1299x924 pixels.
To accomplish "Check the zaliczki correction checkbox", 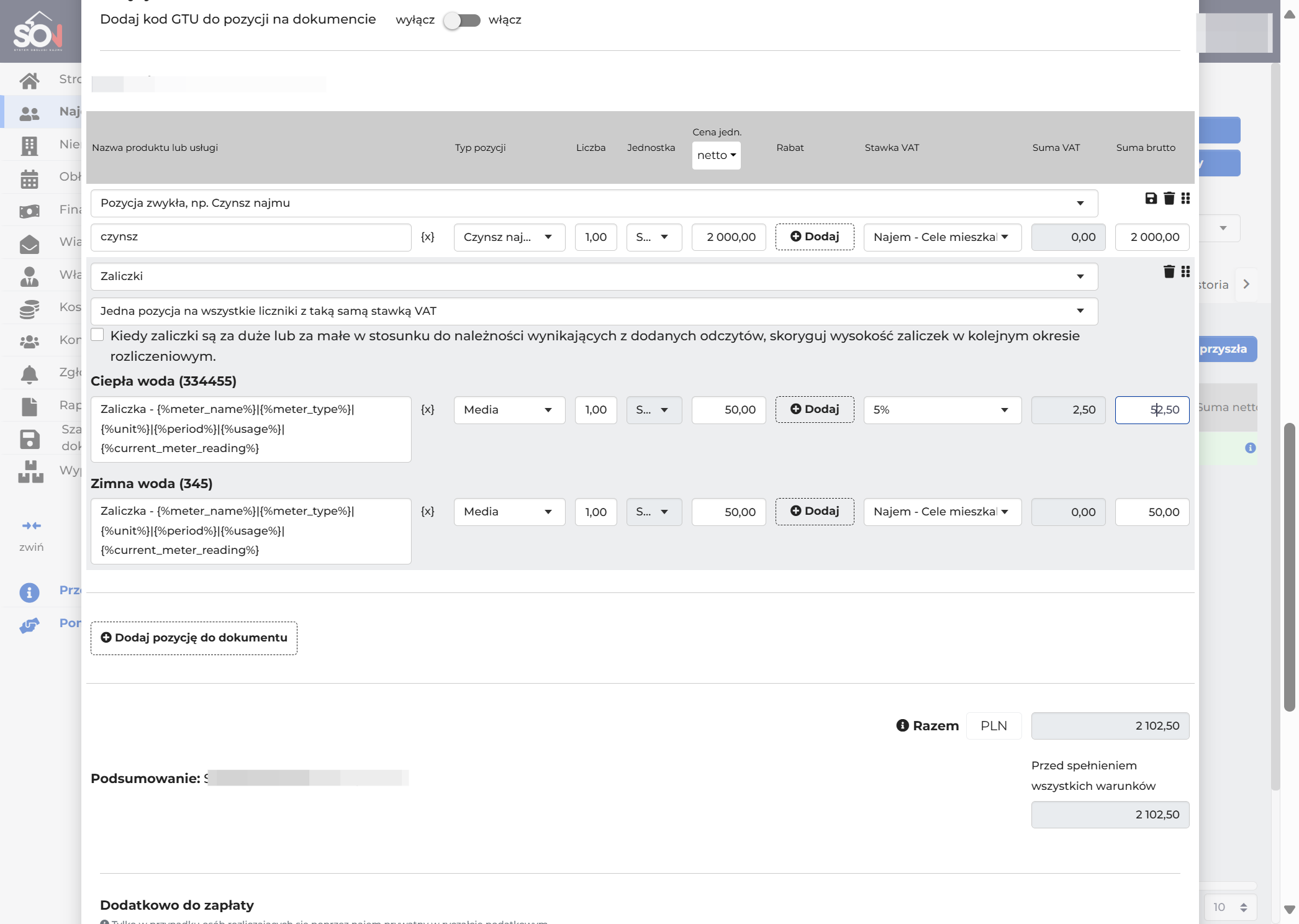I will click(x=97, y=335).
